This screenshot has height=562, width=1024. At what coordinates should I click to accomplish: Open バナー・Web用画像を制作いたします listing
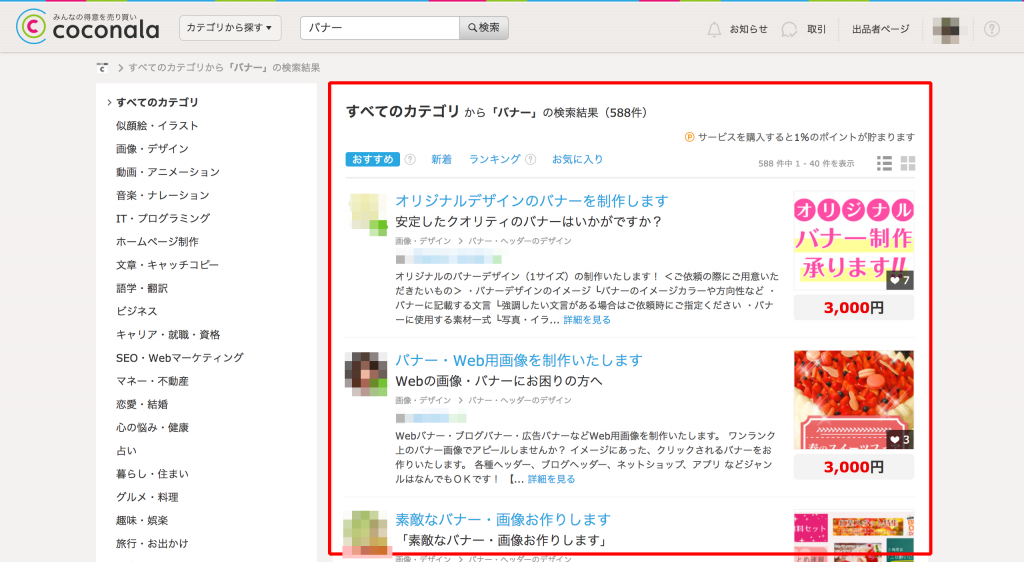coord(519,360)
